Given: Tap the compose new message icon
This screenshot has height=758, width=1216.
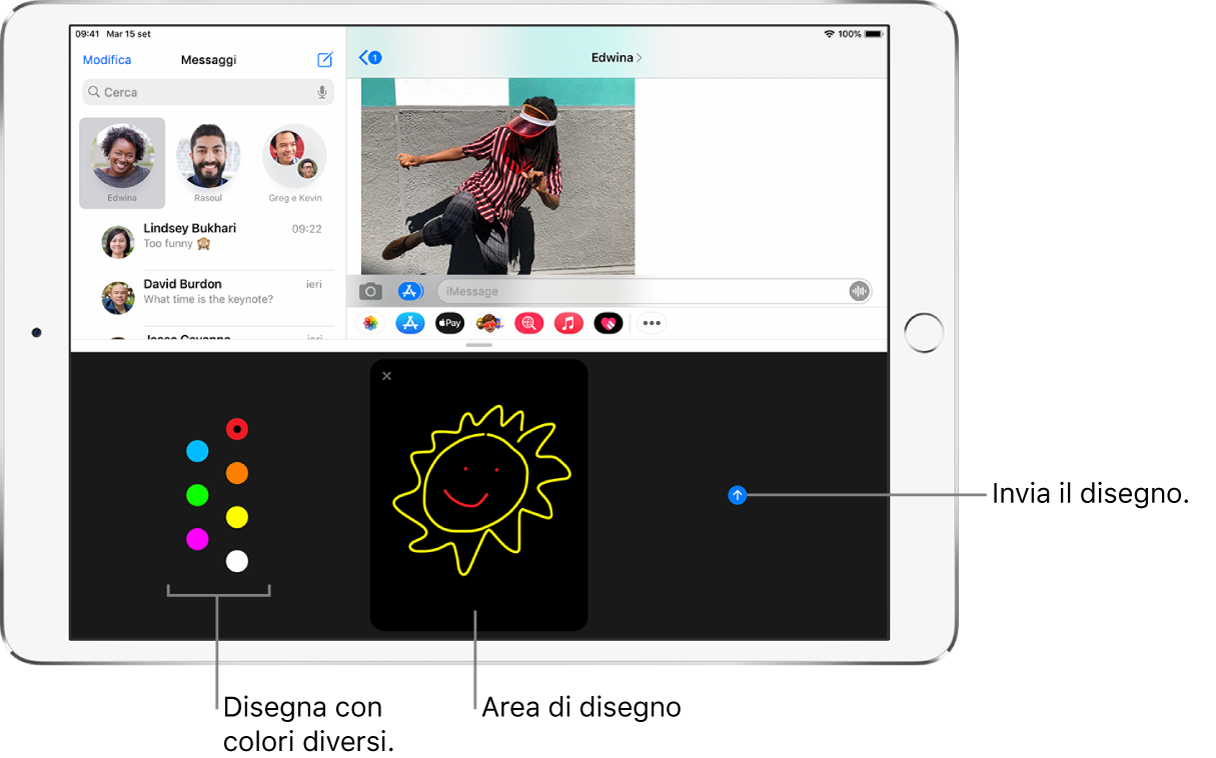Looking at the screenshot, I should tap(325, 60).
